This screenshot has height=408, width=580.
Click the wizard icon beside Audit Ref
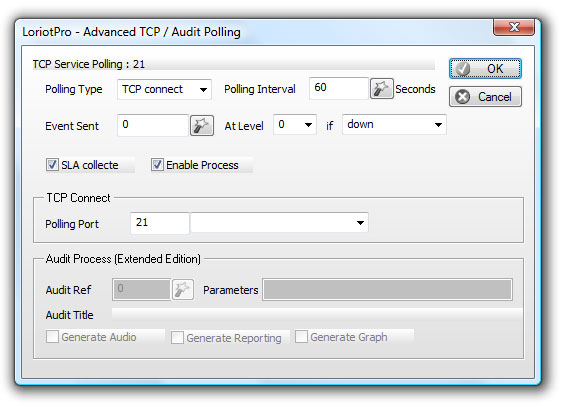[182, 289]
